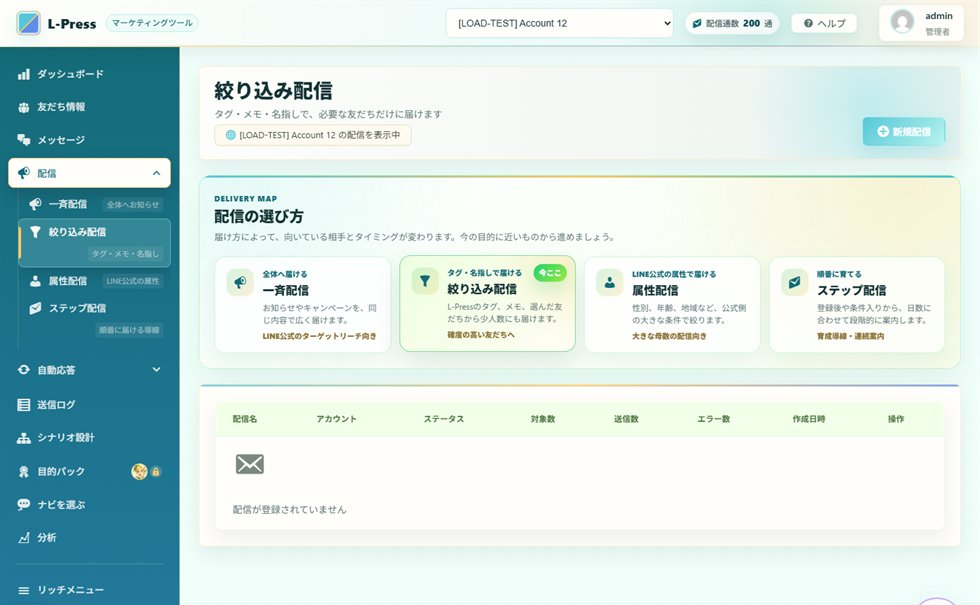Click the globe icon in account badge

[230, 135]
